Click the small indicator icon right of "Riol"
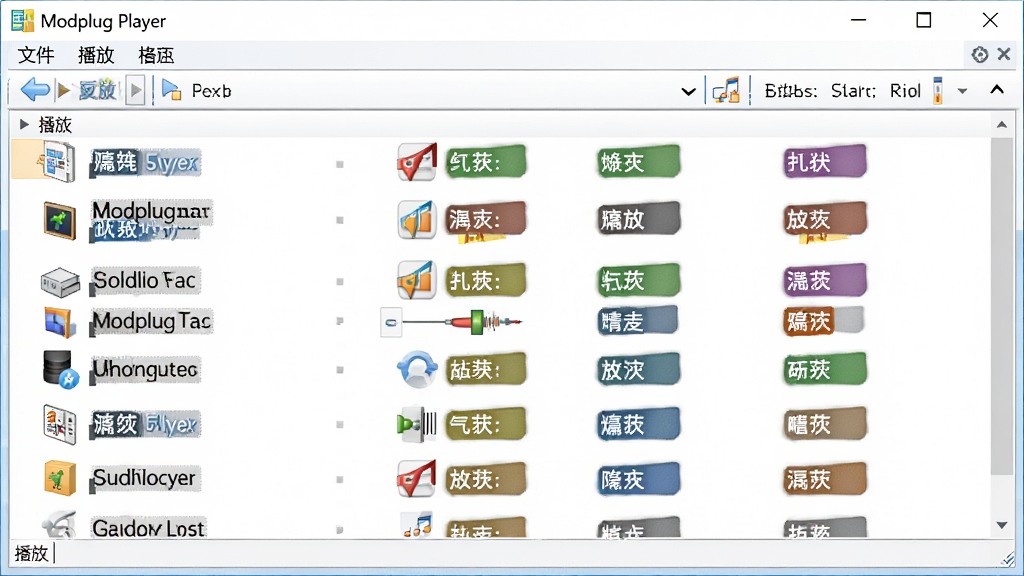 coord(938,90)
